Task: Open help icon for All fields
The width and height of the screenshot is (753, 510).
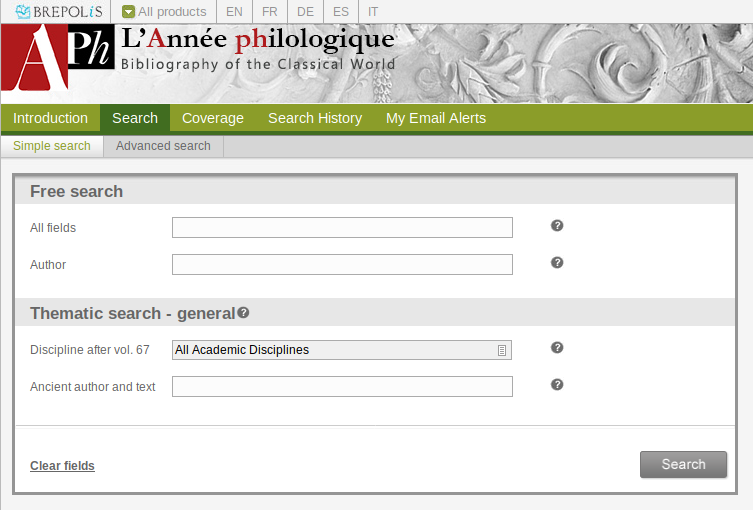Action: coord(557,226)
